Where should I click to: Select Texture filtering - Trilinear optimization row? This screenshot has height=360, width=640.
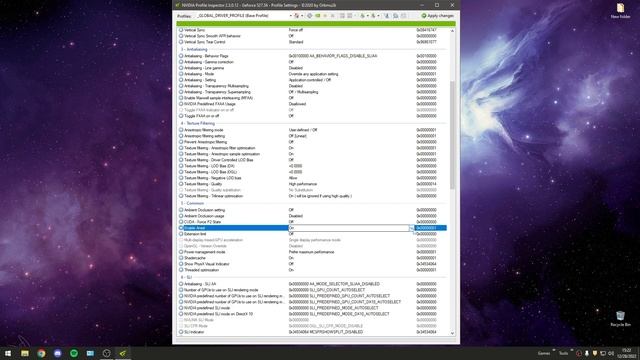312,196
